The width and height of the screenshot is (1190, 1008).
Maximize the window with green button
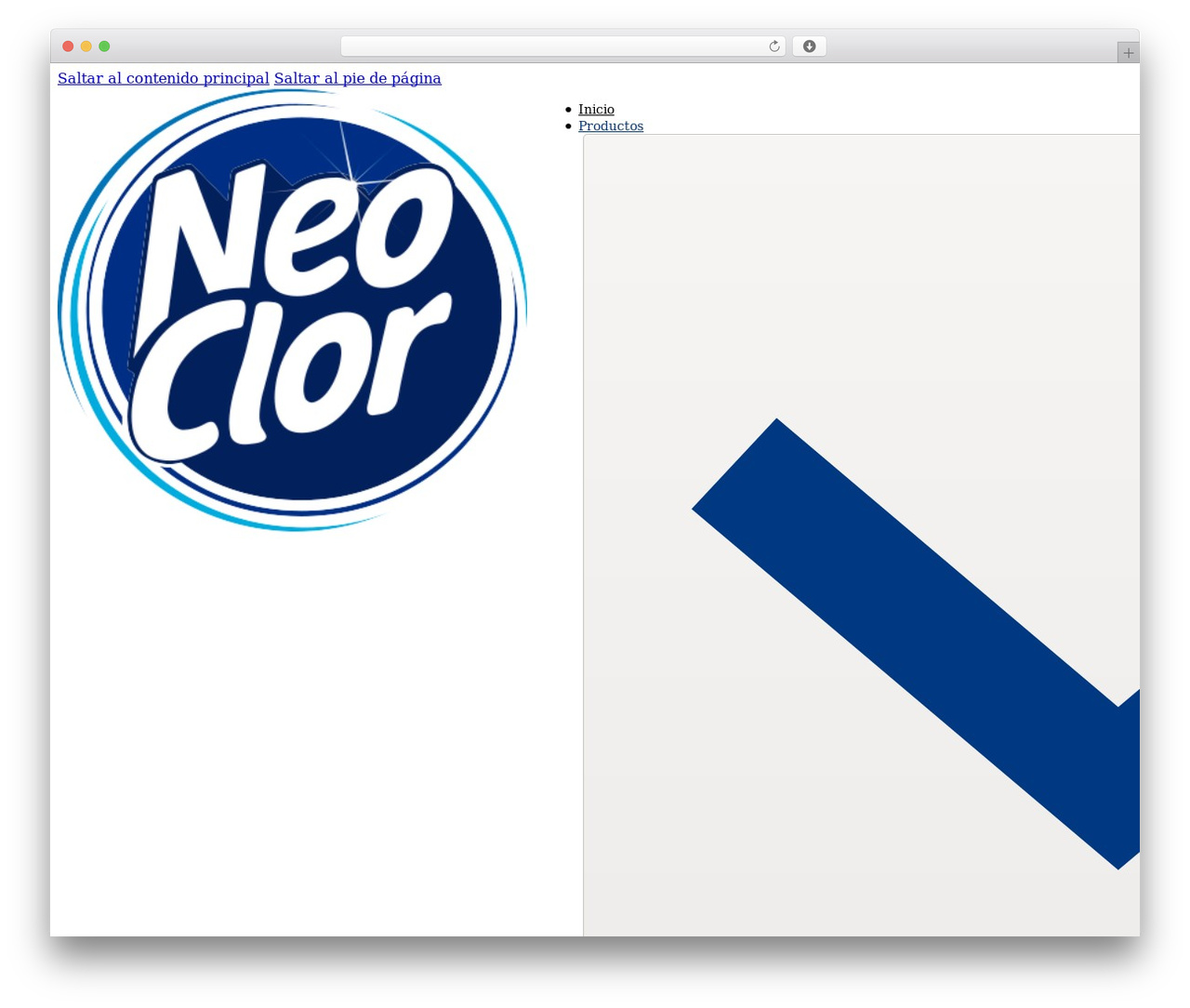[104, 46]
